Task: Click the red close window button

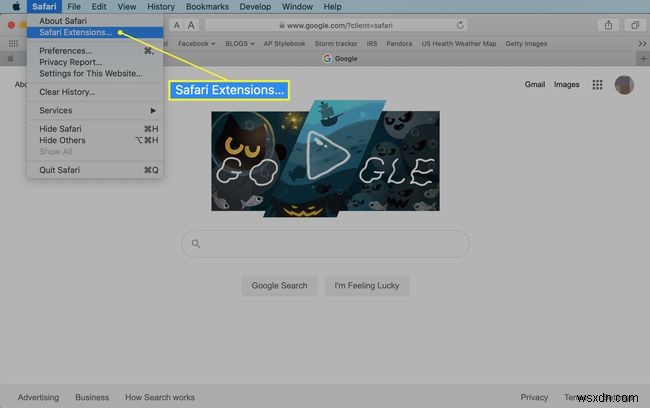Action: 11,25
